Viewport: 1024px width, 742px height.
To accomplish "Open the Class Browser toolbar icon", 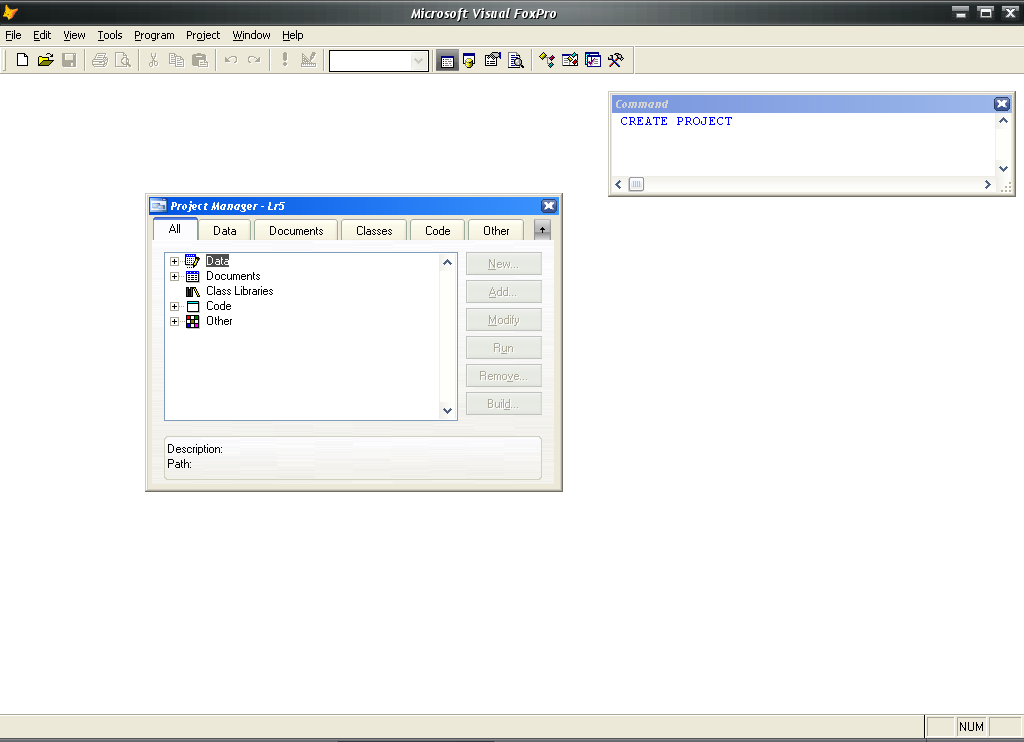I will tap(547, 60).
